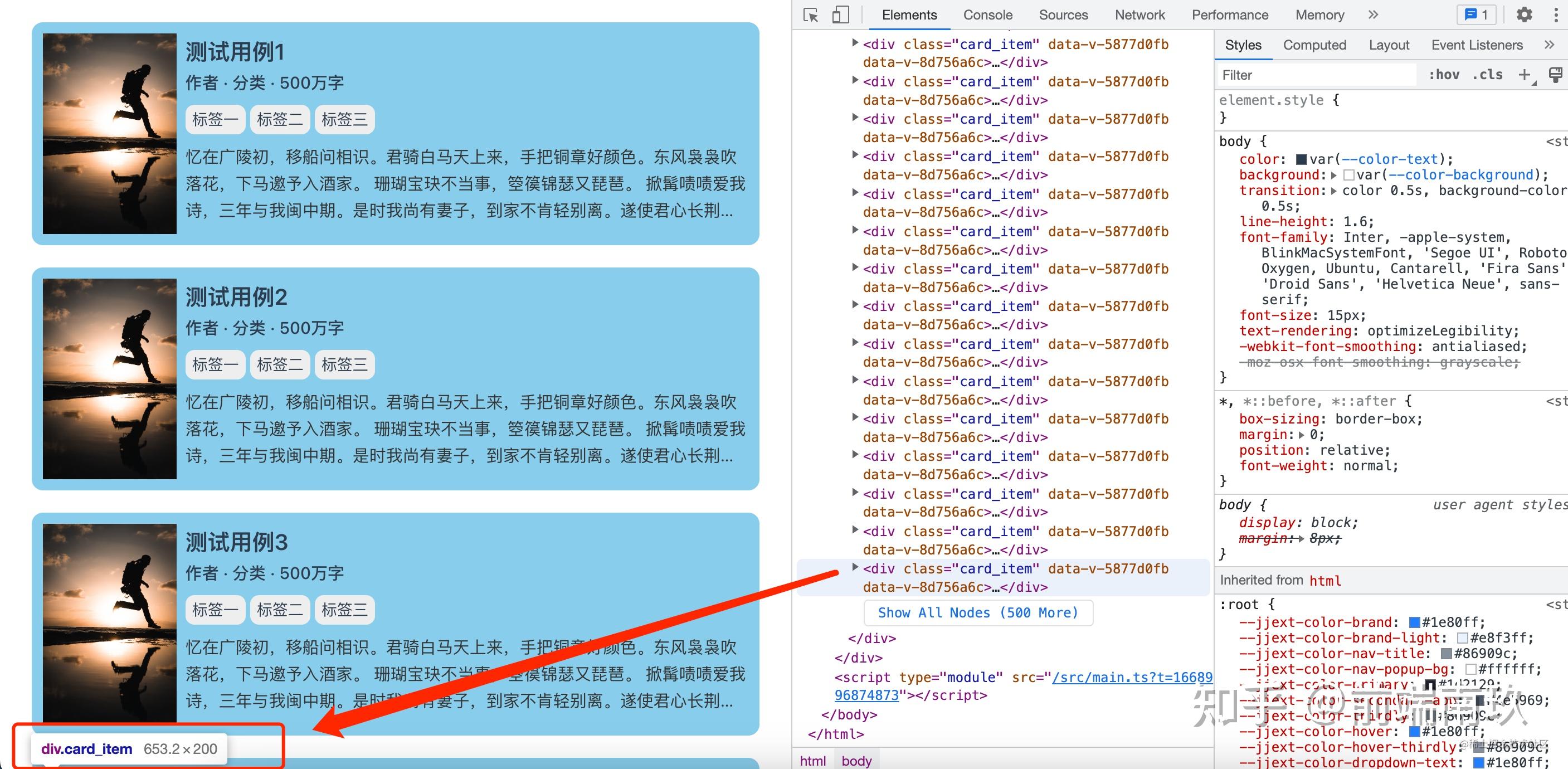Expand background shorthand property in body rule
Viewport: 1568px width, 769px height.
pyautogui.click(x=1333, y=176)
